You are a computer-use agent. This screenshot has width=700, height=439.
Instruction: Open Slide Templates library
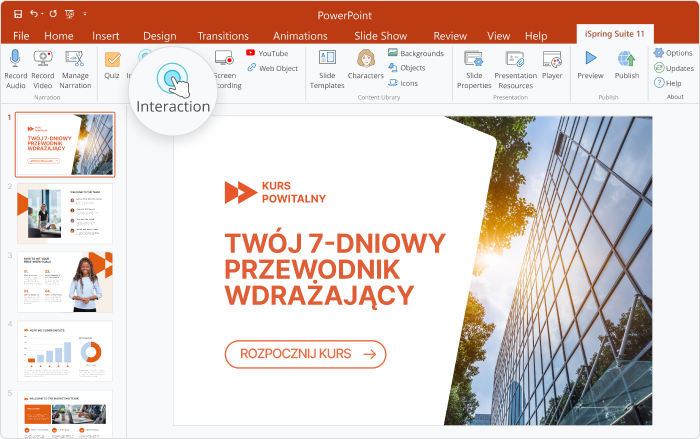coord(327,69)
